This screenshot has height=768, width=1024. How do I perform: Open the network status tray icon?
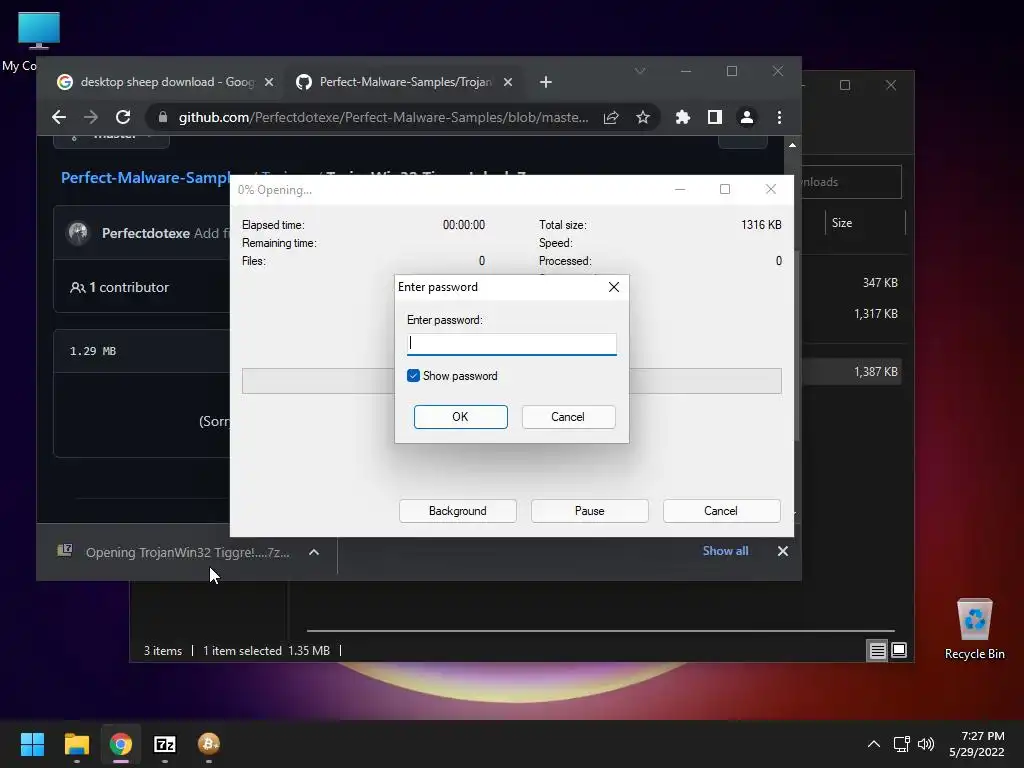[902, 744]
